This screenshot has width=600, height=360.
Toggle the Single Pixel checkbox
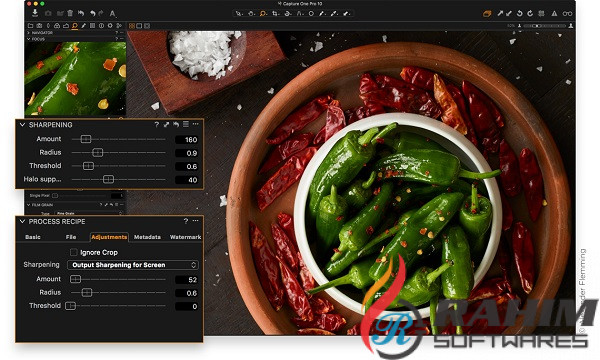click(x=55, y=195)
